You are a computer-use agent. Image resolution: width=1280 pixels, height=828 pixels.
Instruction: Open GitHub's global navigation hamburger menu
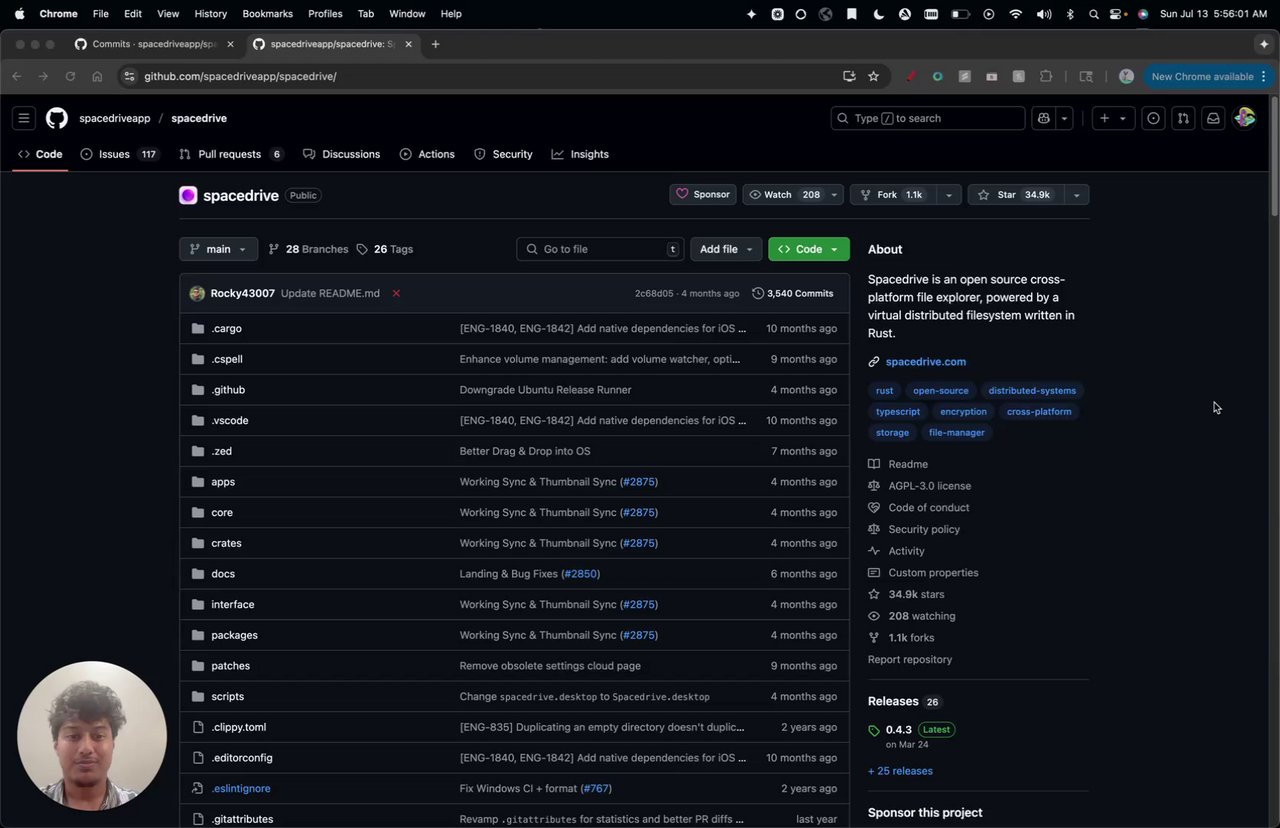click(x=24, y=118)
